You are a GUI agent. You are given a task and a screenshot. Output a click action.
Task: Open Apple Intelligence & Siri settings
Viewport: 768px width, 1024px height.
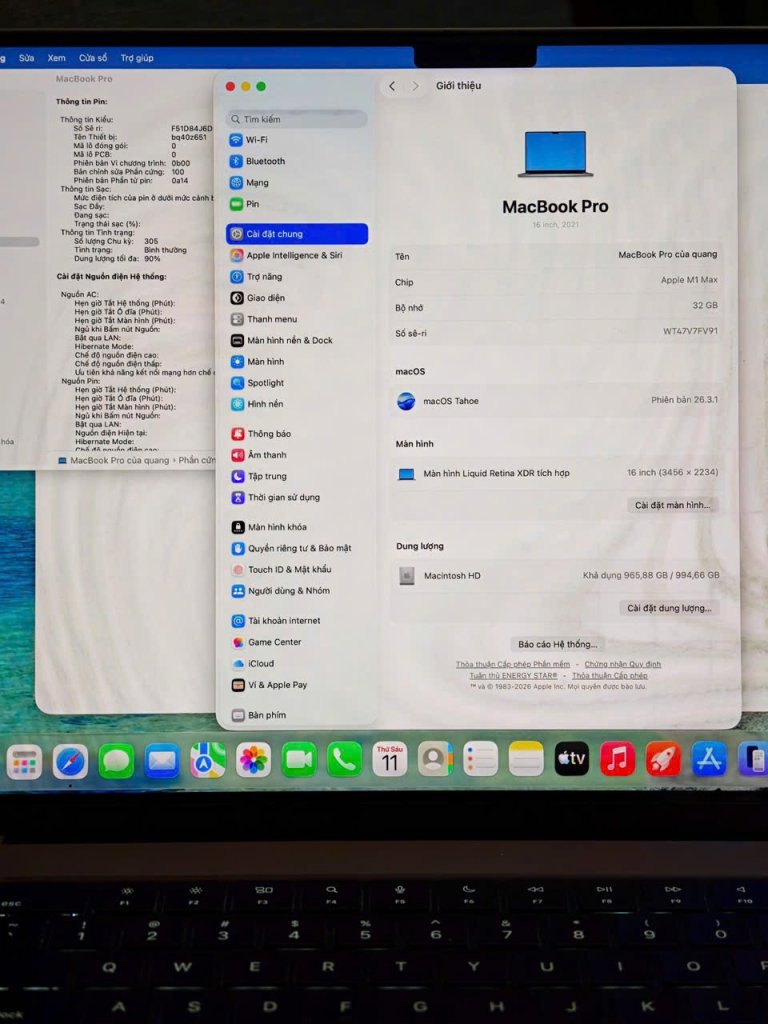(x=287, y=255)
